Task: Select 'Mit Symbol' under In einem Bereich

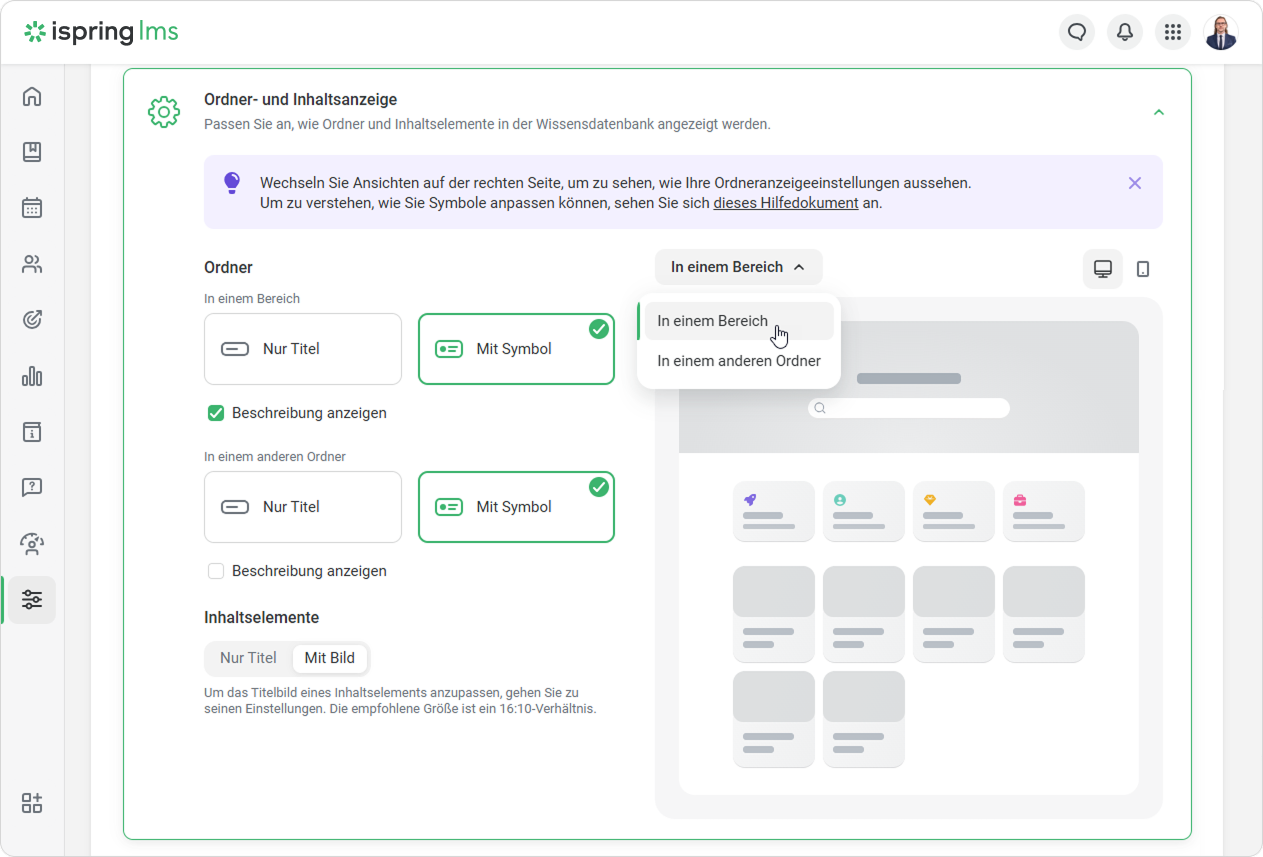Action: (516, 349)
